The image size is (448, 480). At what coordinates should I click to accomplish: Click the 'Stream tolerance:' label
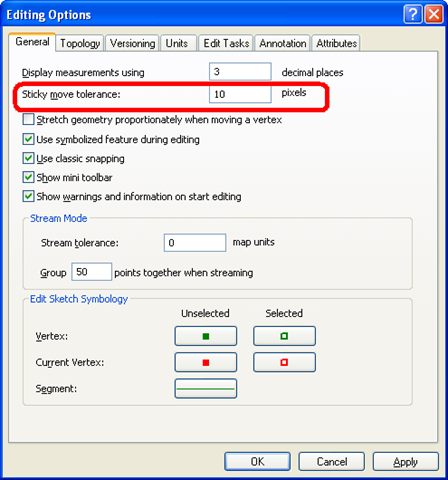pyautogui.click(x=80, y=243)
